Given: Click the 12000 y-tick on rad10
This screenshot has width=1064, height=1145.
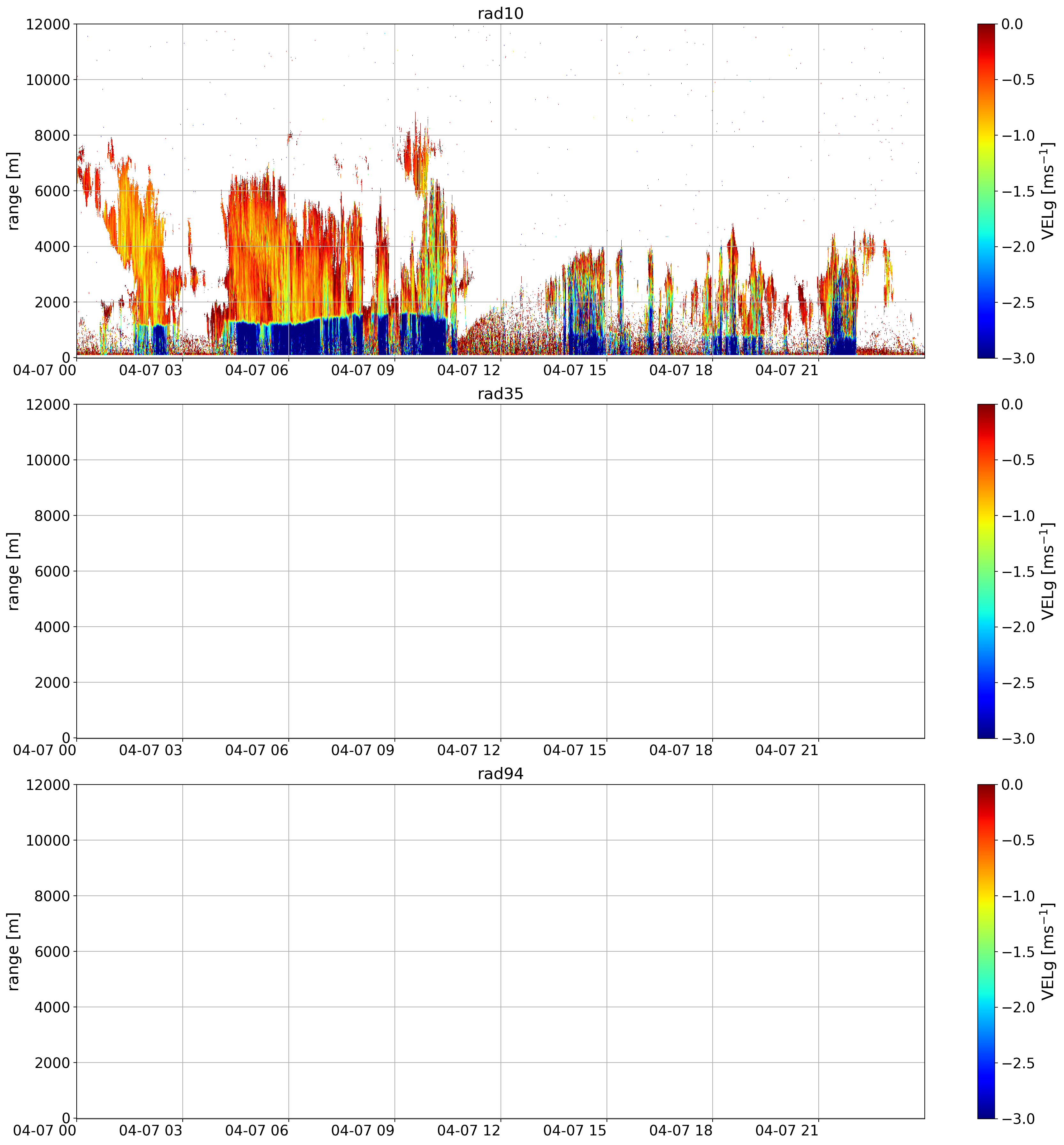Looking at the screenshot, I should tap(48, 24).
